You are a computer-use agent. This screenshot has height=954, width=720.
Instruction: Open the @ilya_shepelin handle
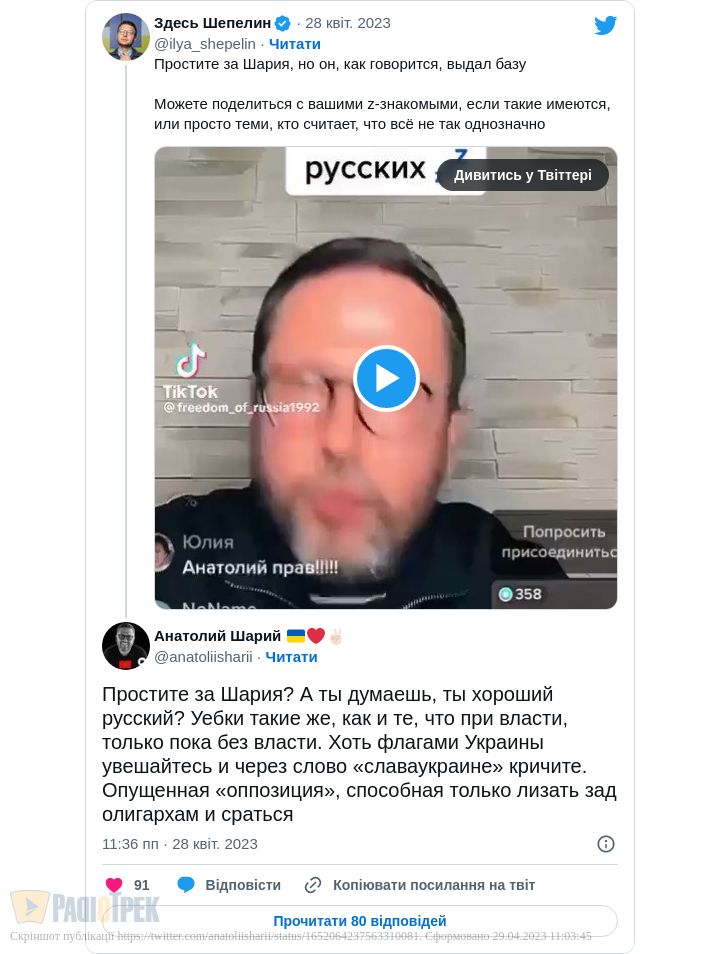[x=204, y=44]
